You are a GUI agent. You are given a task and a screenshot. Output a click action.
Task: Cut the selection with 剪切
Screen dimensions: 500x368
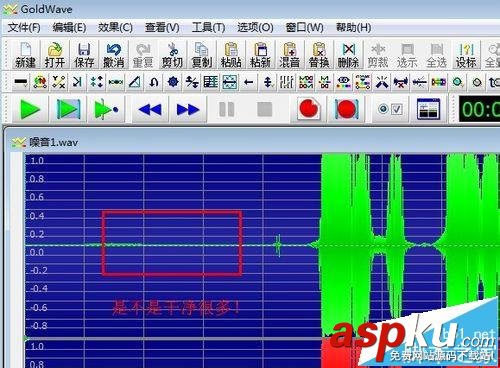pyautogui.click(x=172, y=55)
